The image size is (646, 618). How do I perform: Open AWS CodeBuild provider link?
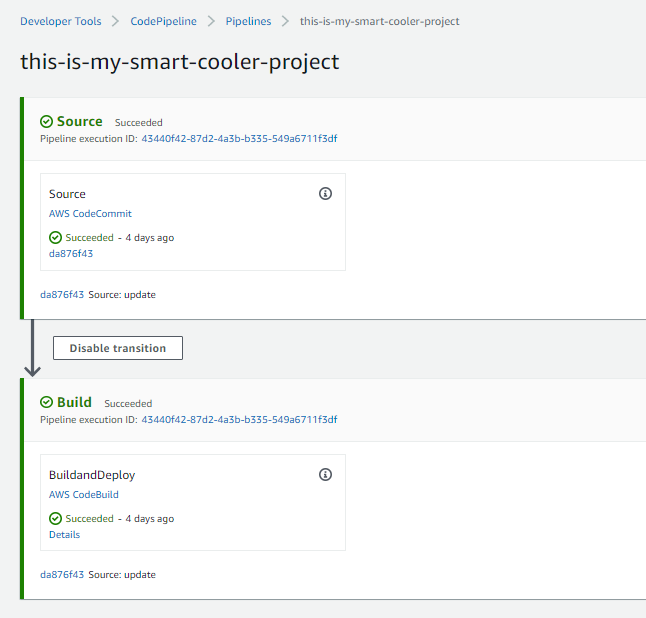coord(84,494)
